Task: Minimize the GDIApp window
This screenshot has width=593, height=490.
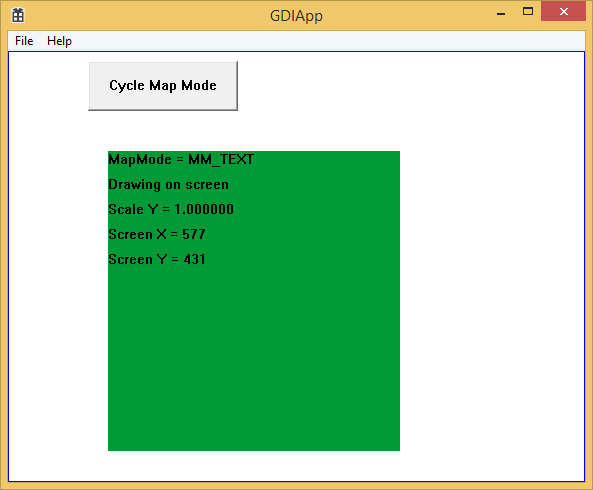Action: [x=501, y=12]
